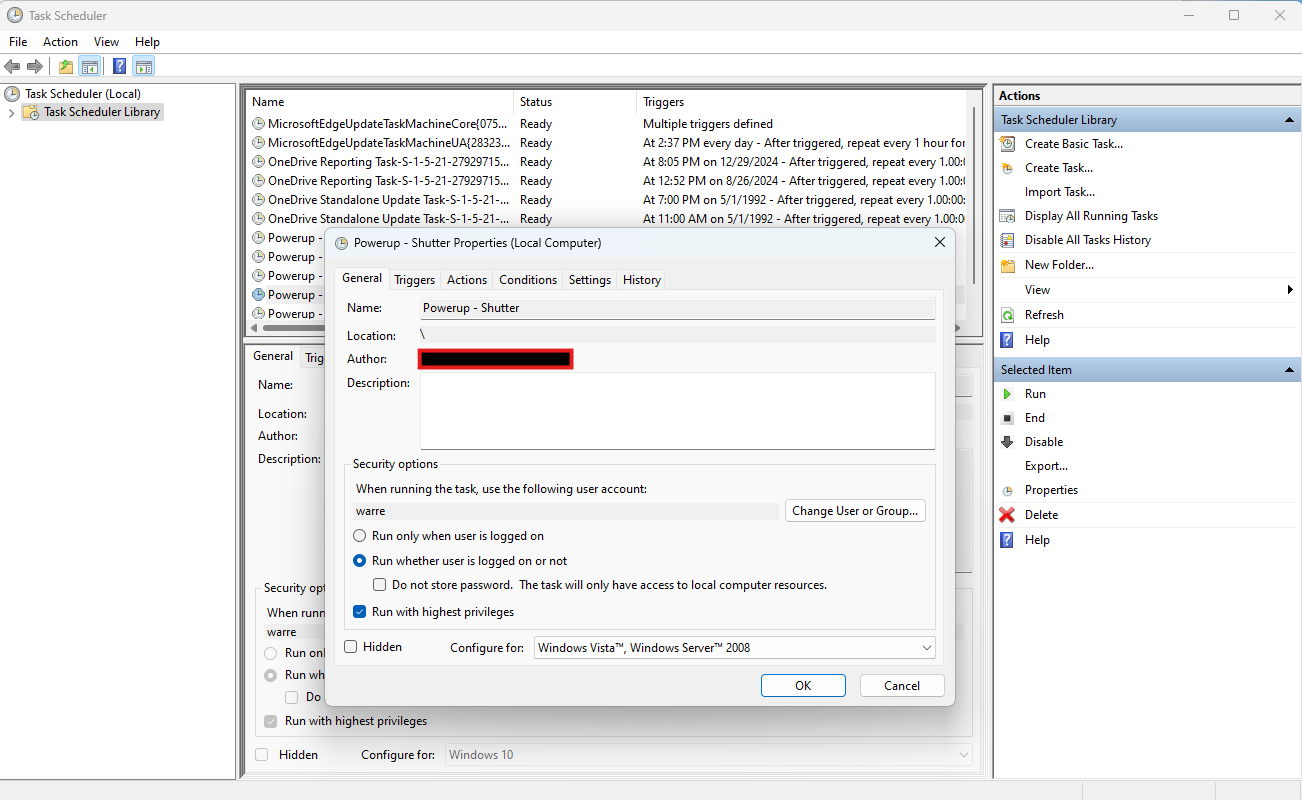Expand the Task Scheduler Library tree node

(x=11, y=113)
